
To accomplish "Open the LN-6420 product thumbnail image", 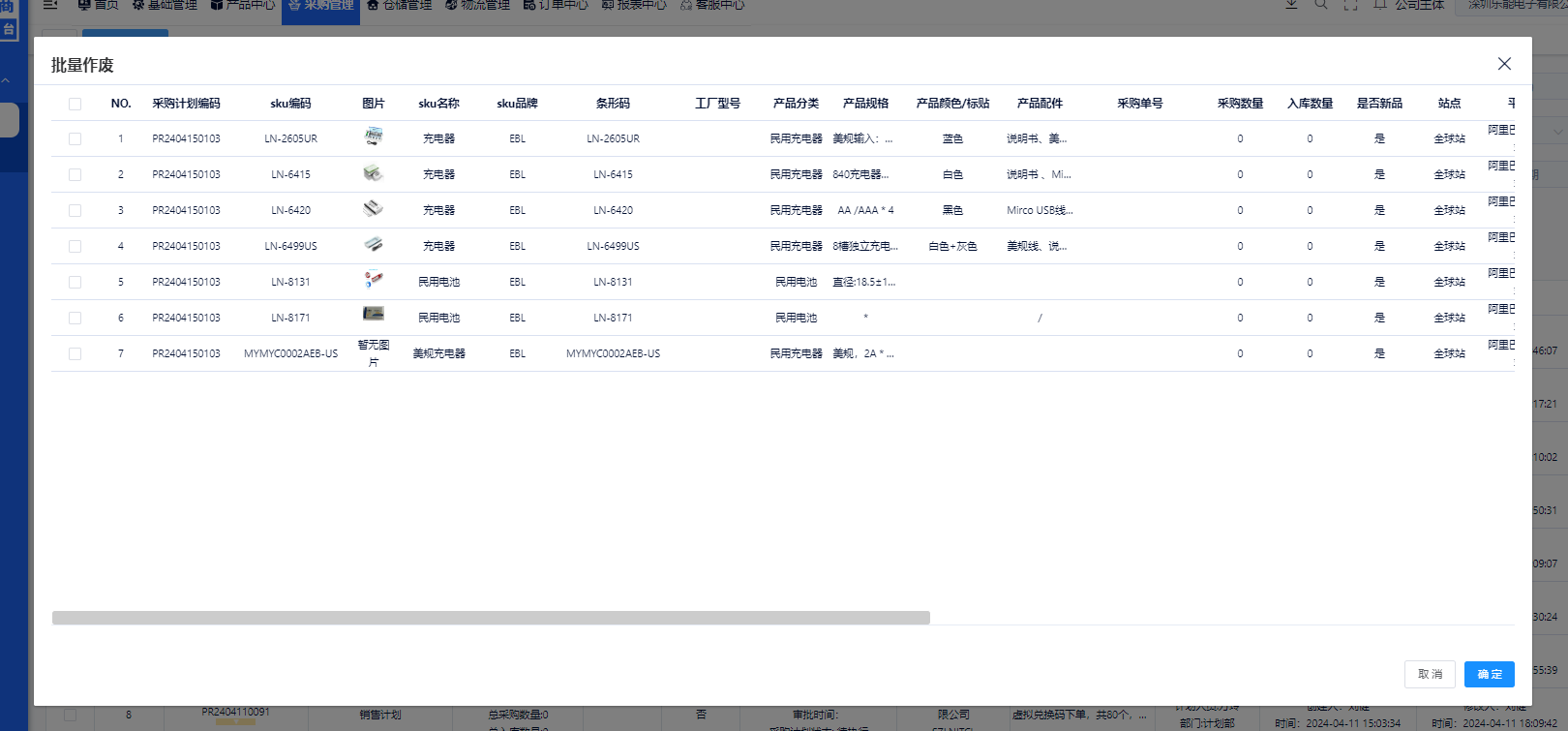I will 374,208.
